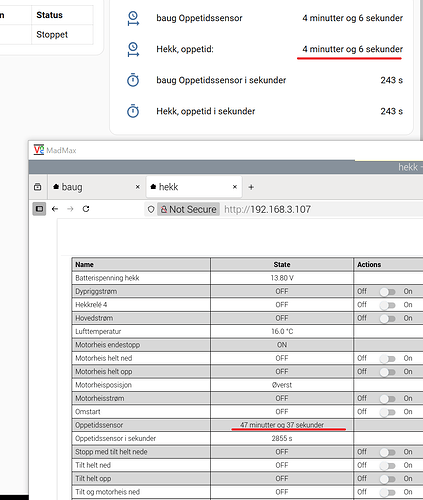Enable the Omstart switch
Viewport: 423px width, 500px height.
387,412
